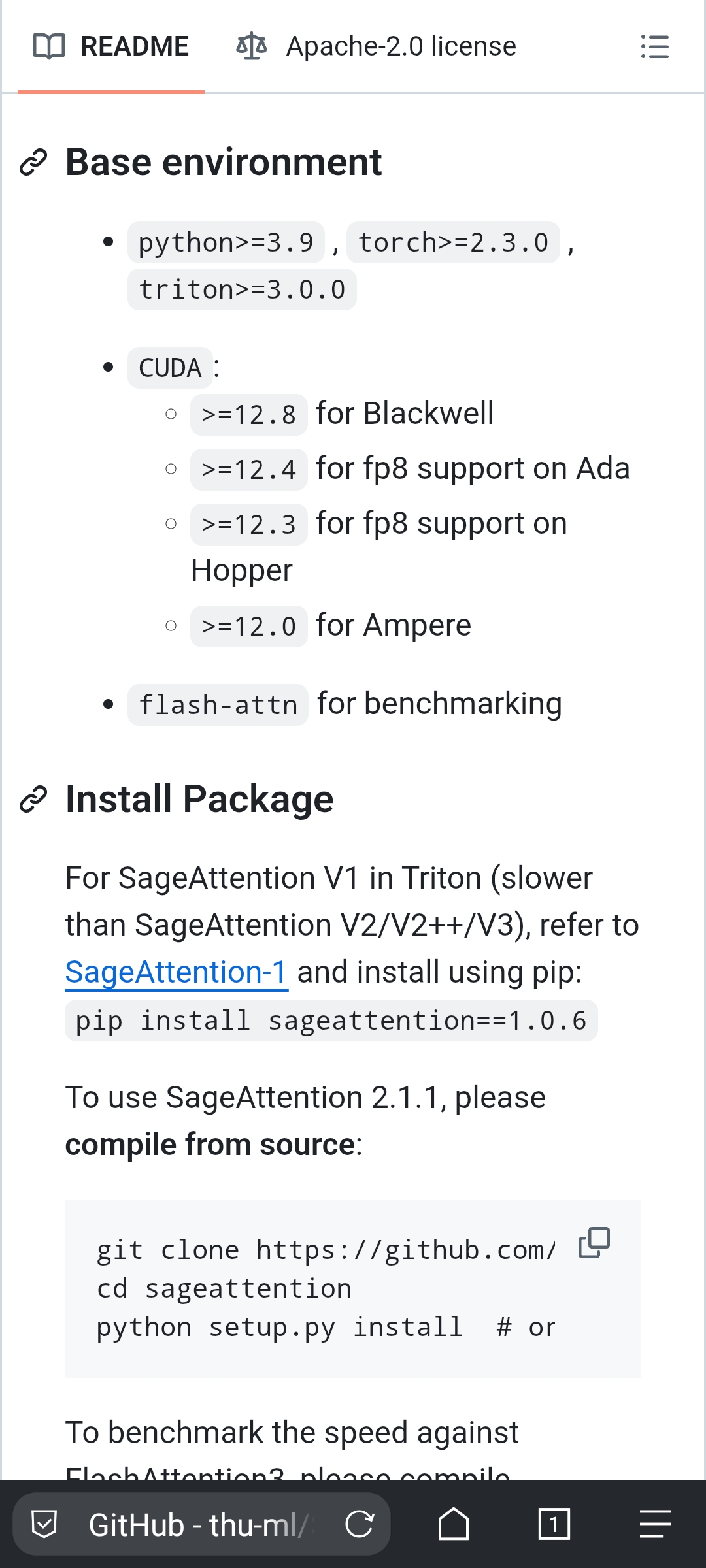Click the Base environment heading
This screenshot has height=1568, width=706.
[x=224, y=162]
